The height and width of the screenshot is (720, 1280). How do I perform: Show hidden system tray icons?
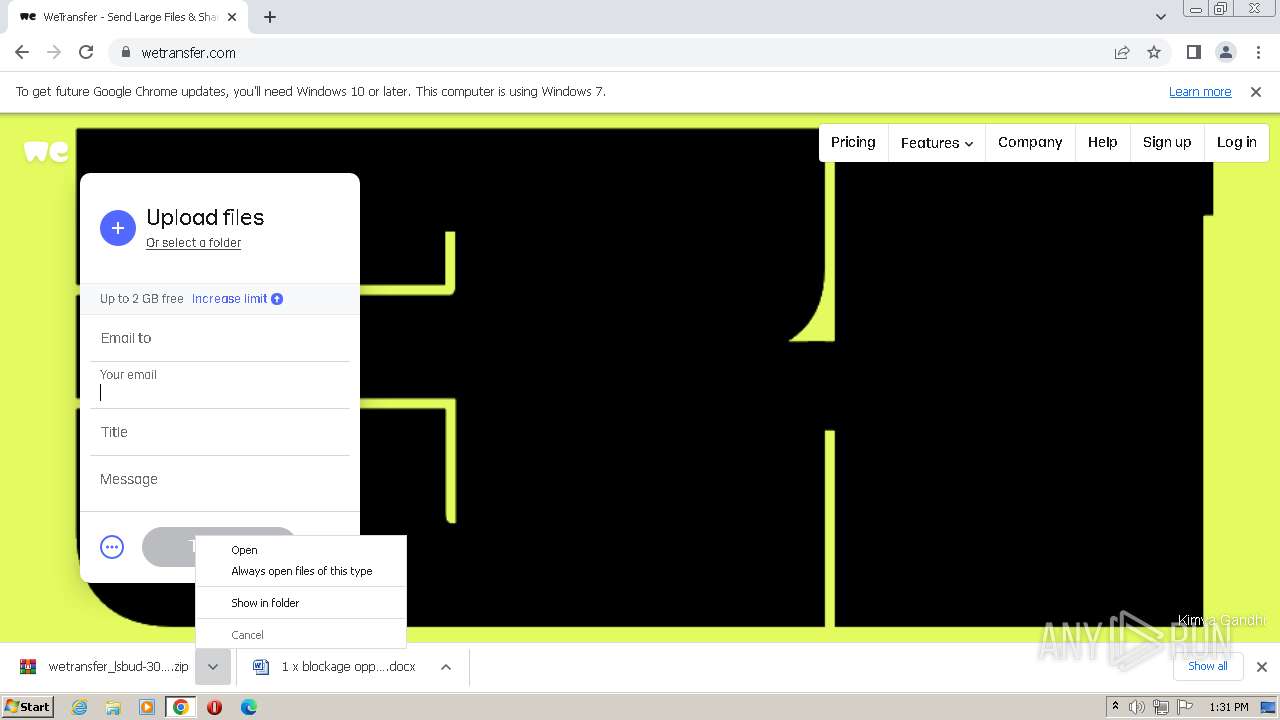1115,707
